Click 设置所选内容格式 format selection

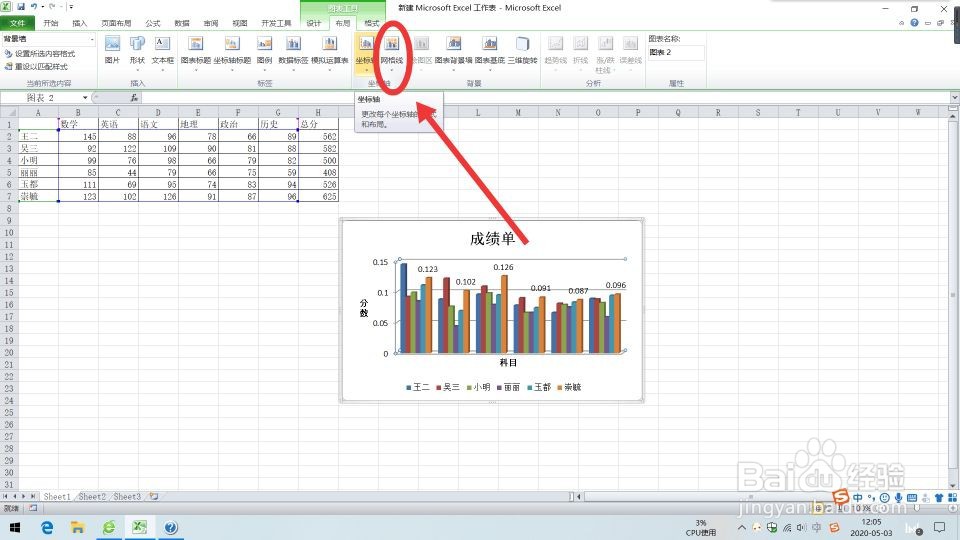click(40, 54)
